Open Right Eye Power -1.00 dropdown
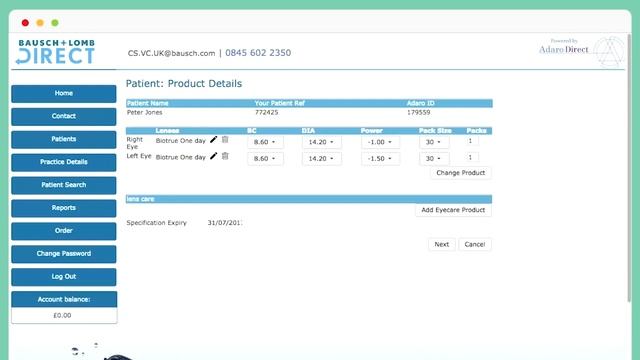Image resolution: width=640 pixels, height=360 pixels. pos(380,142)
